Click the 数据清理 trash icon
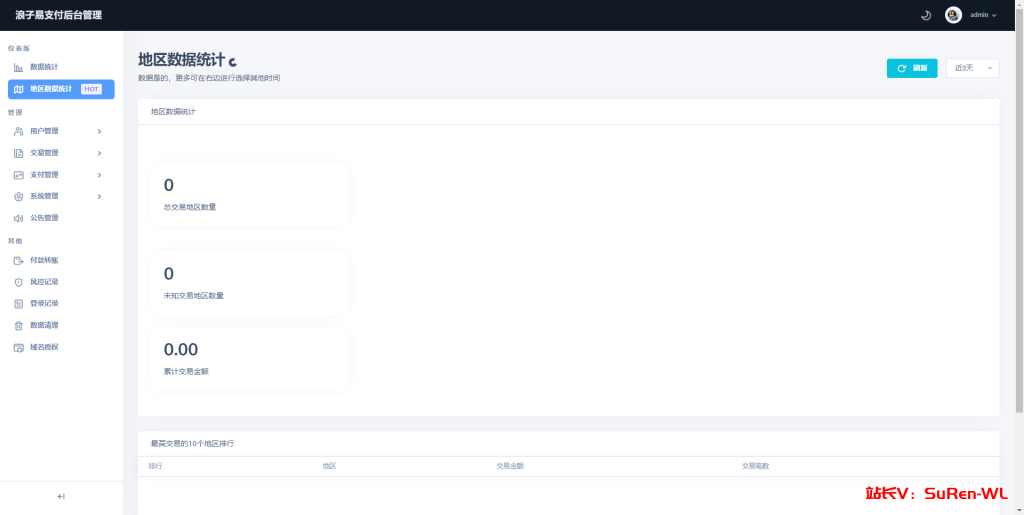Screen dimensions: 1024x515 (18, 325)
